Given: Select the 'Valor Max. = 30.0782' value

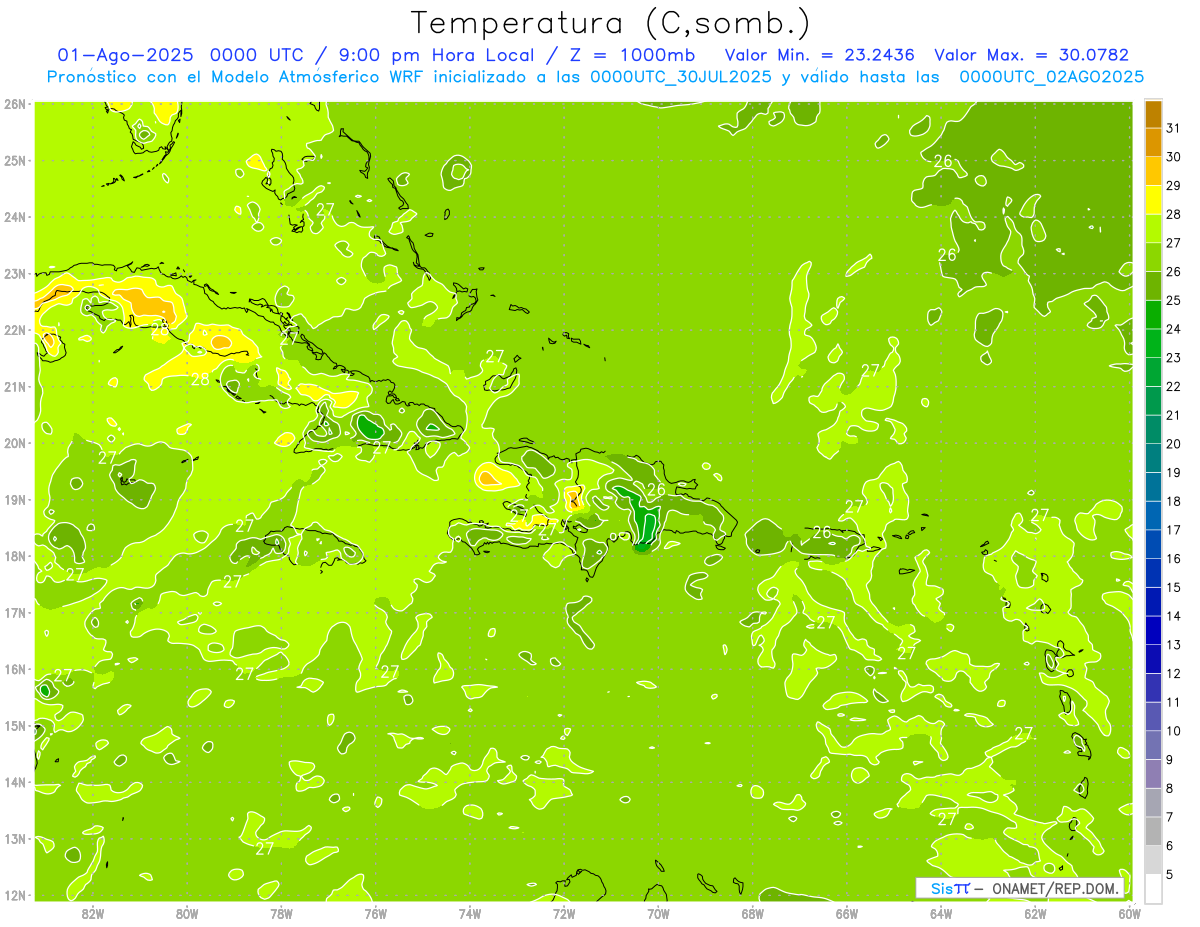Looking at the screenshot, I should [1031, 55].
